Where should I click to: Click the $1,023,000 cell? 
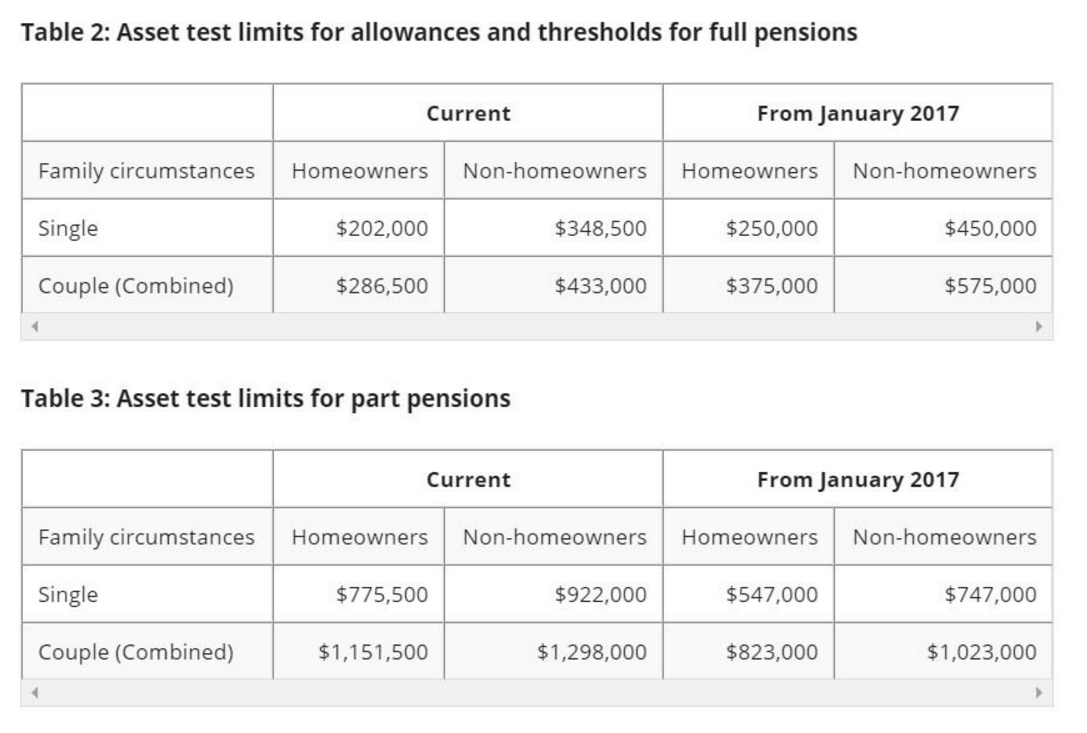(981, 652)
